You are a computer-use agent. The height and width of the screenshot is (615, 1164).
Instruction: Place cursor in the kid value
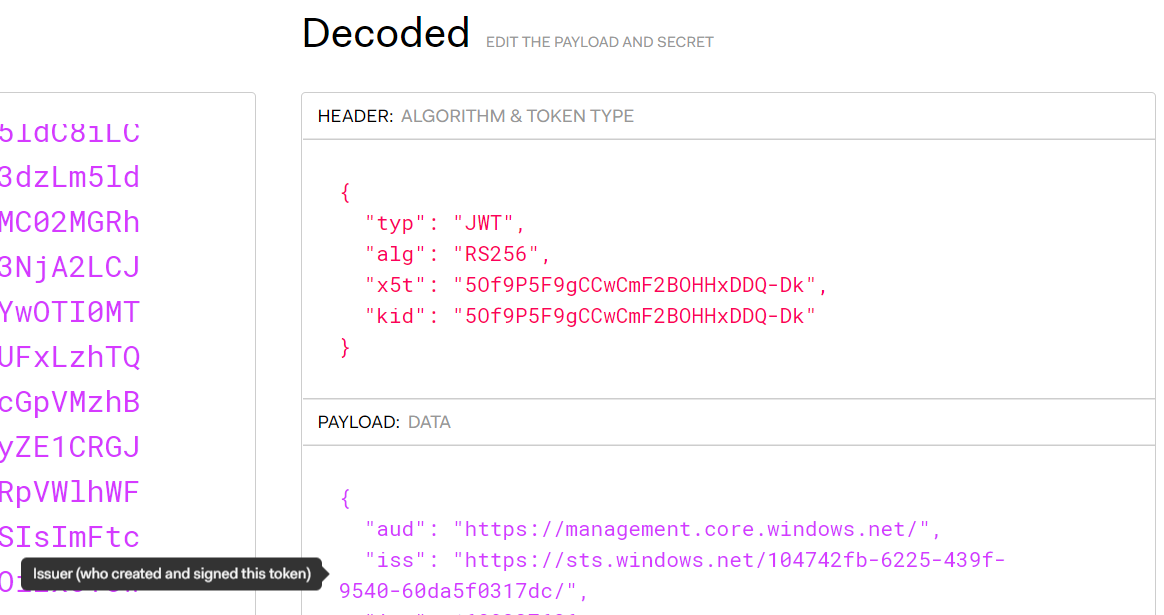635,316
